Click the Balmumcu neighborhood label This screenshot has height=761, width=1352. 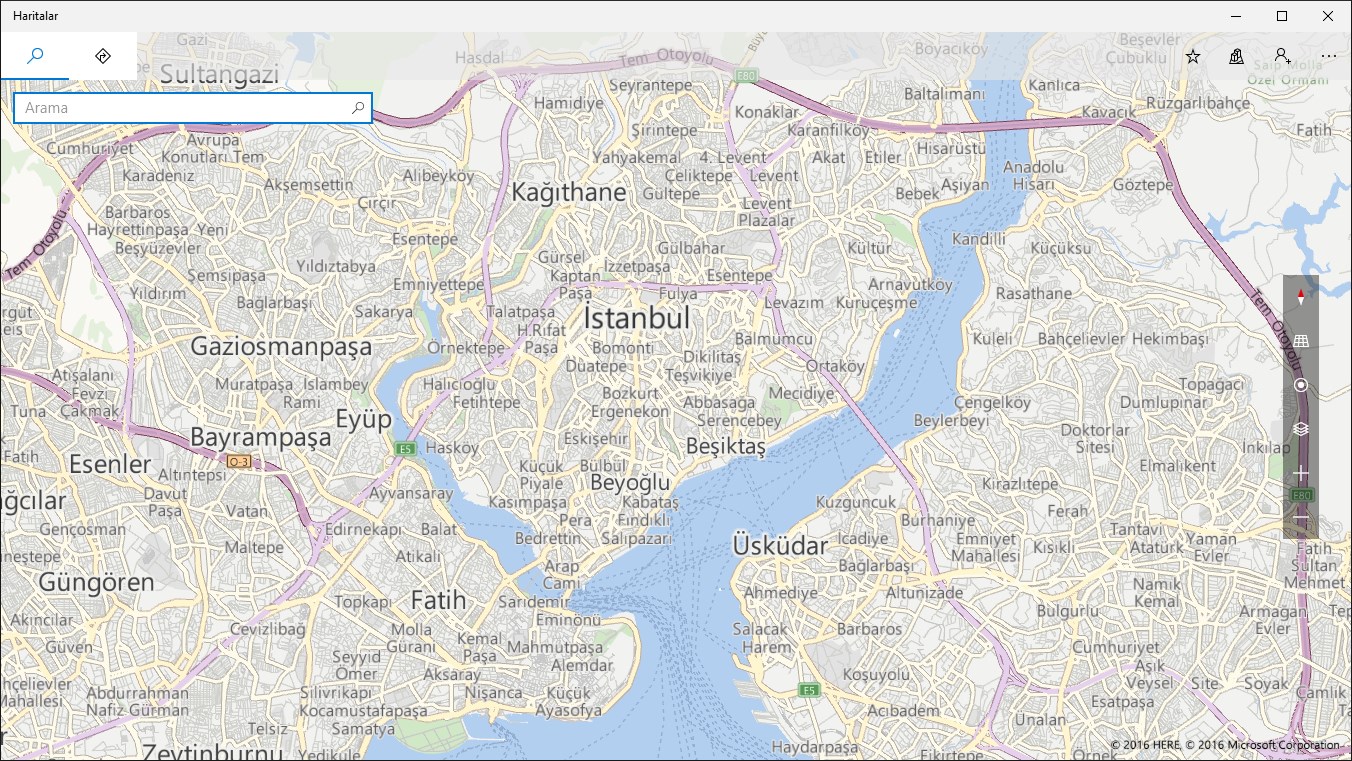click(x=773, y=339)
